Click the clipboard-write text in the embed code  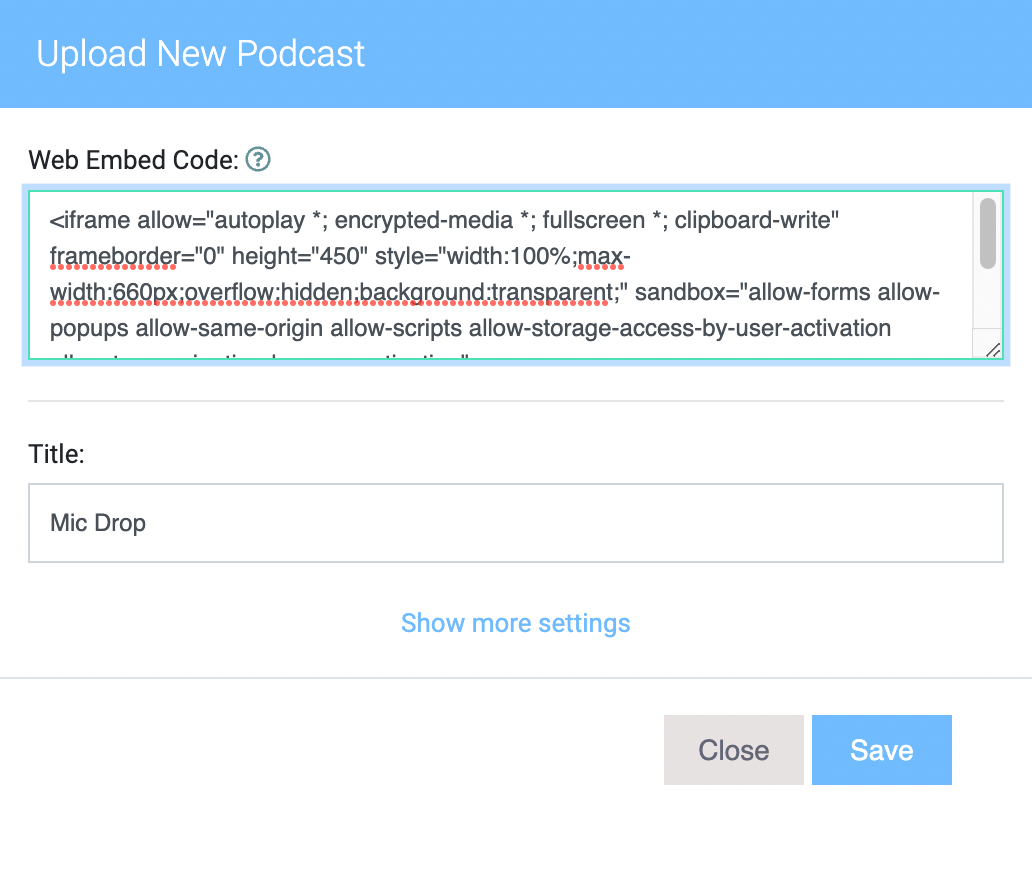(756, 220)
